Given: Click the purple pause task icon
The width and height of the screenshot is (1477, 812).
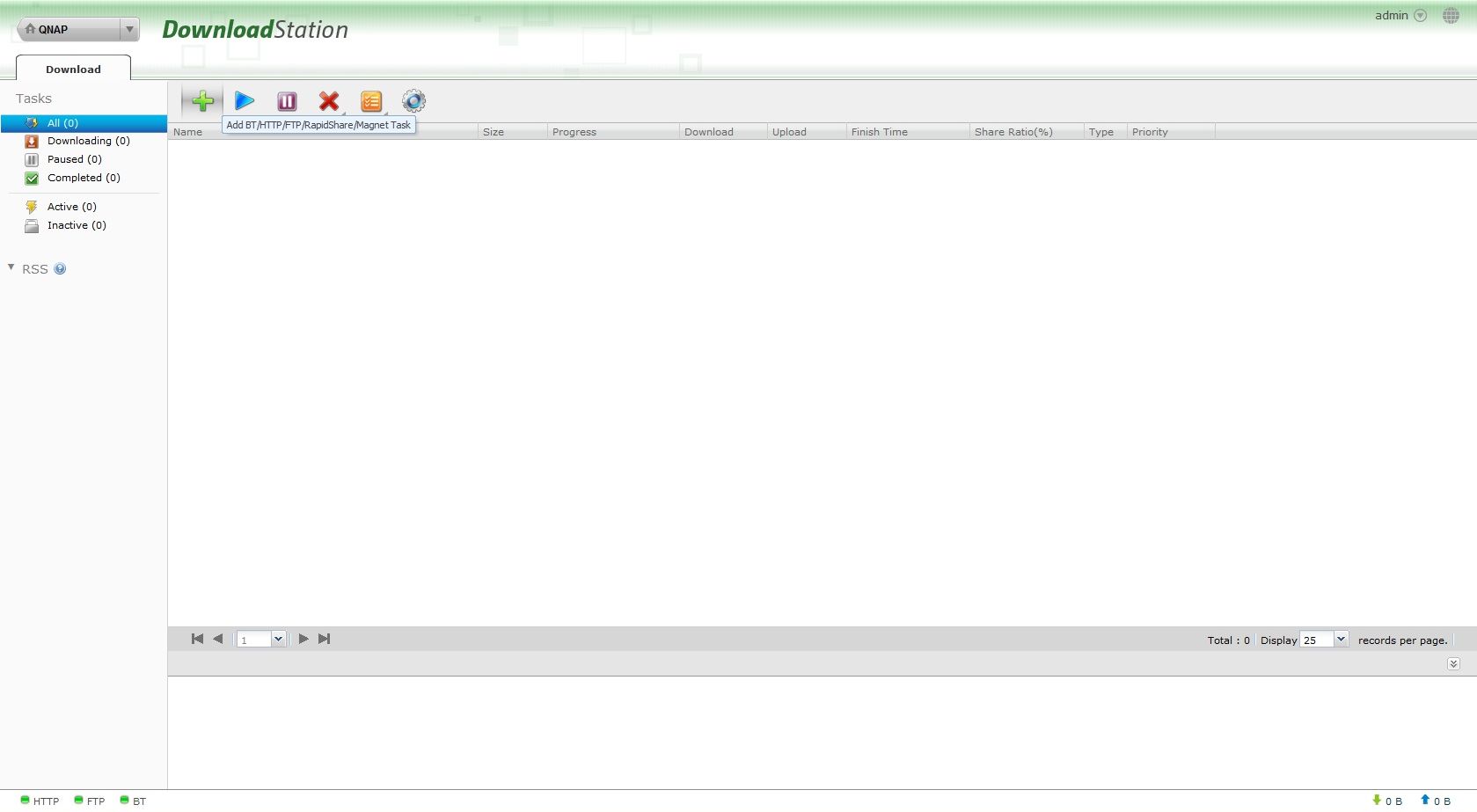Looking at the screenshot, I should pyautogui.click(x=287, y=101).
